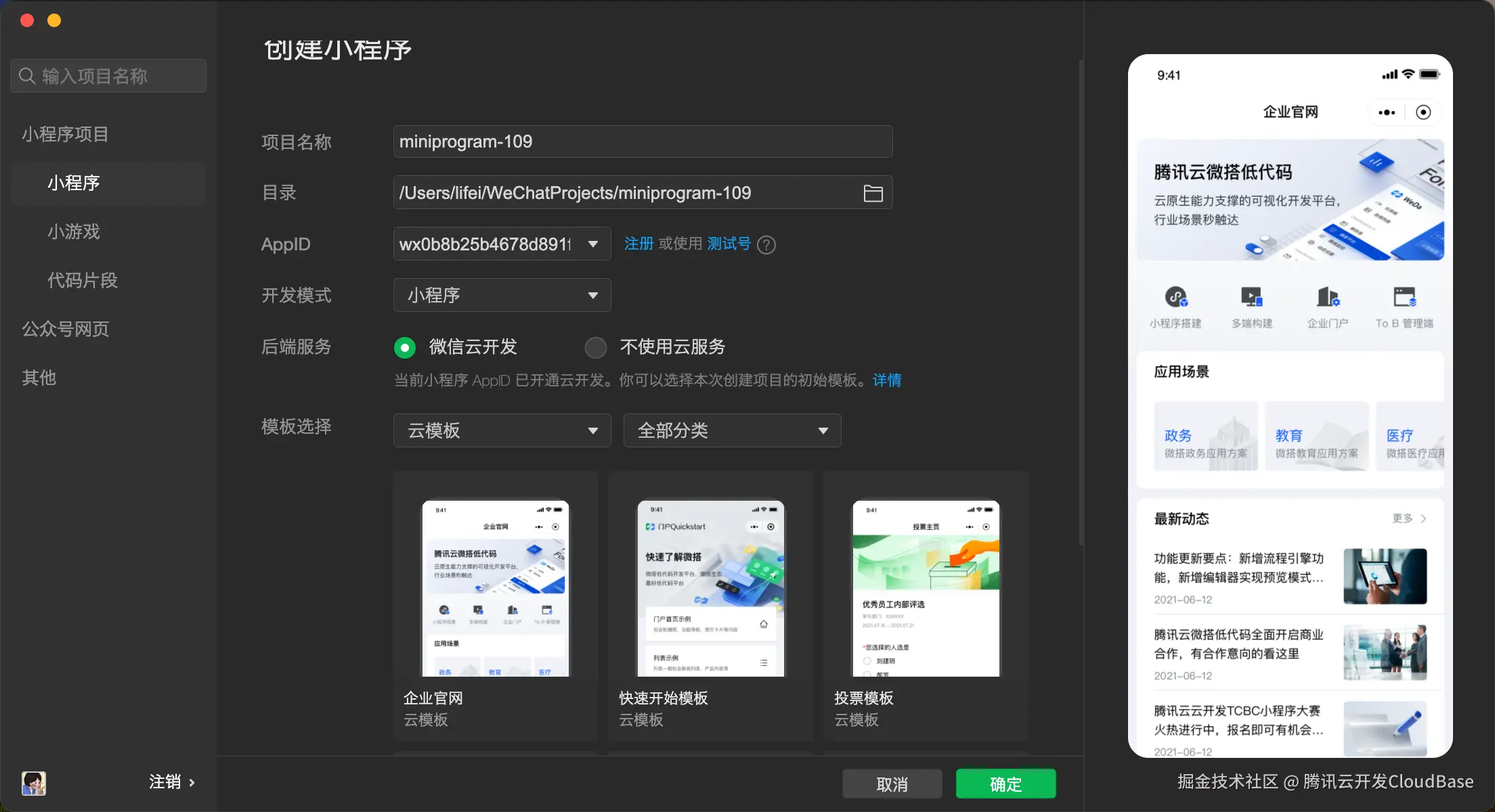
Task: Click the user avatar icon at bottom left
Action: pos(34,783)
